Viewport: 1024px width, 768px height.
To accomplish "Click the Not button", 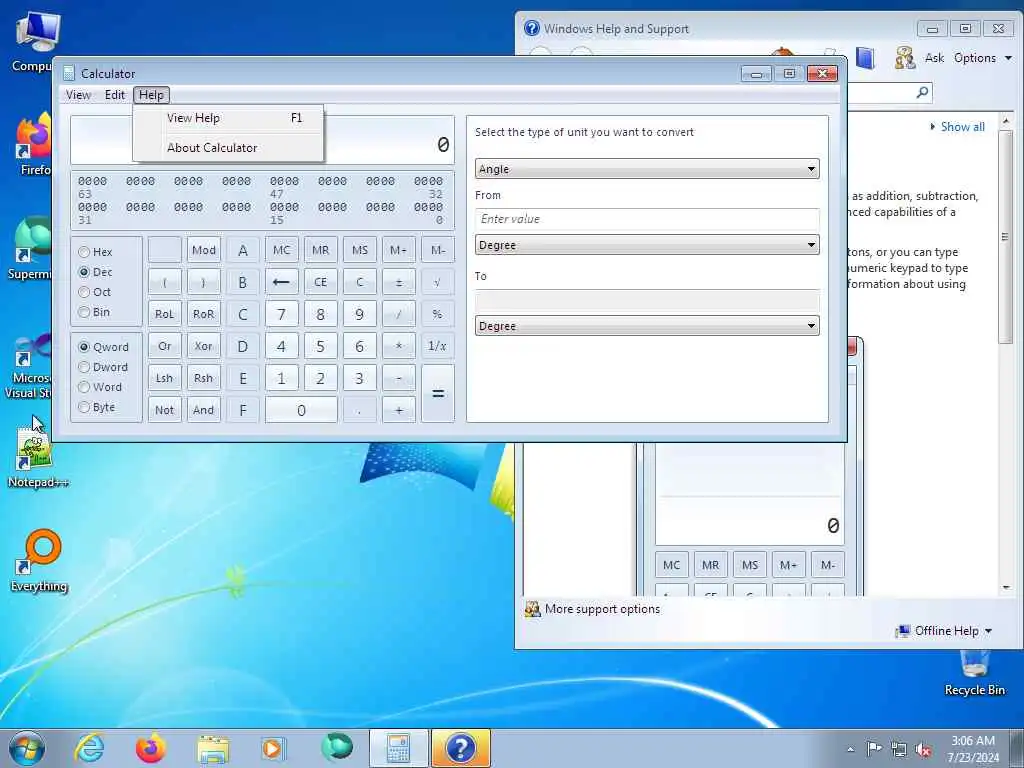I will tap(165, 410).
